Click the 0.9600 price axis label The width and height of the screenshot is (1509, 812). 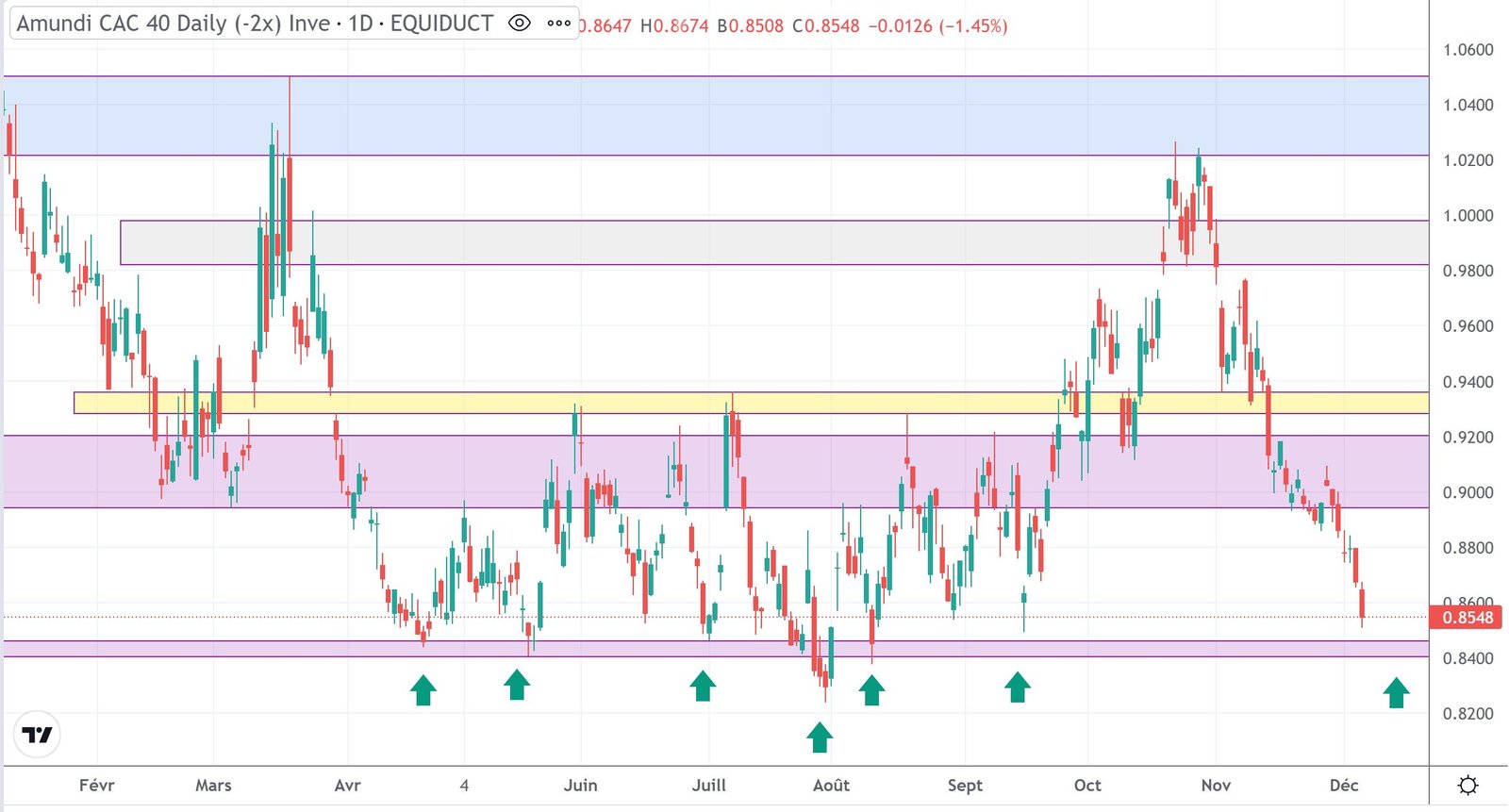(1468, 326)
